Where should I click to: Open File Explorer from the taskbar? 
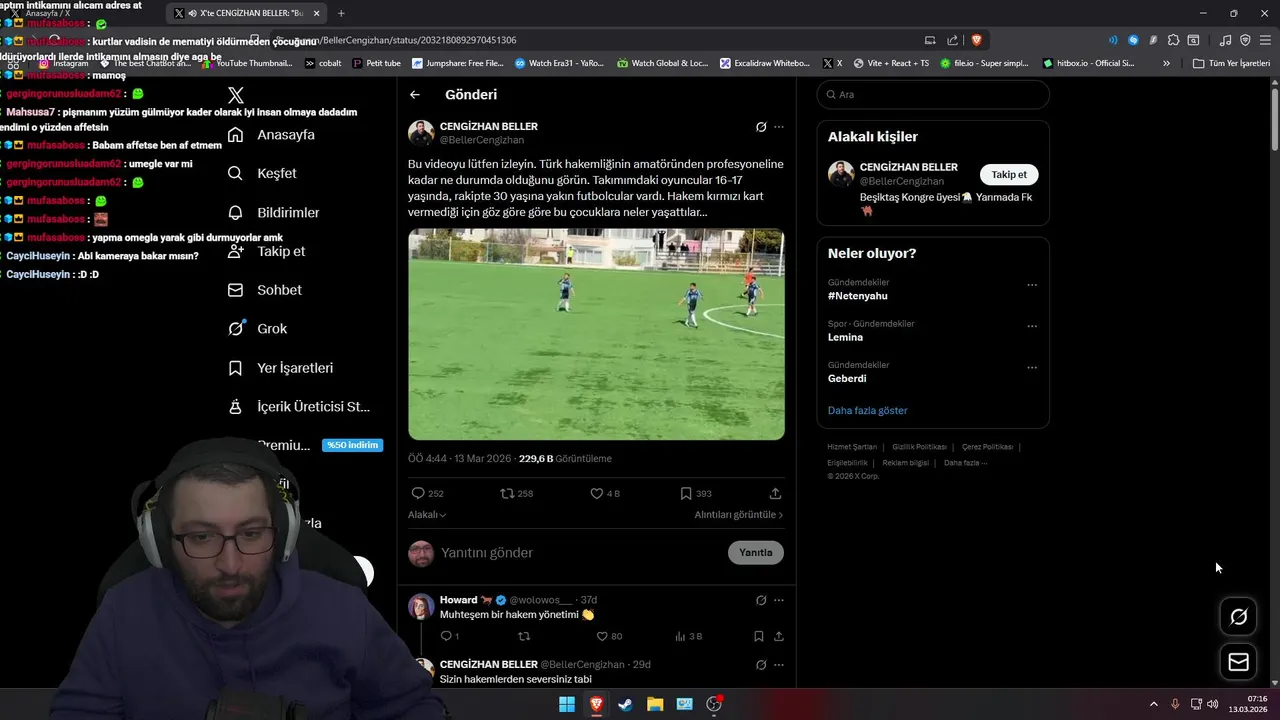click(655, 704)
